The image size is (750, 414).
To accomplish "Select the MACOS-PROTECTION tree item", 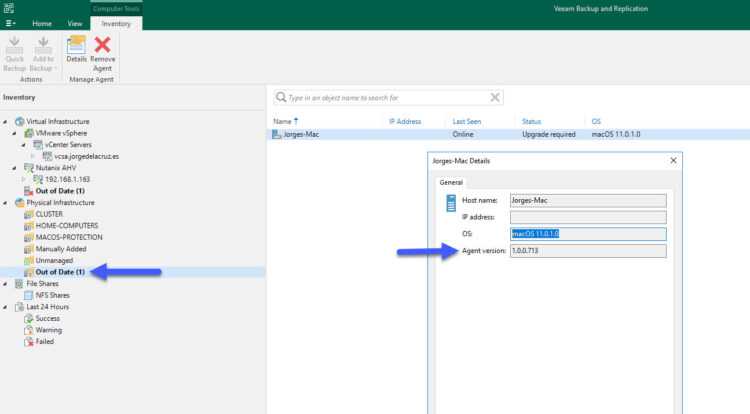I will pyautogui.click(x=69, y=237).
